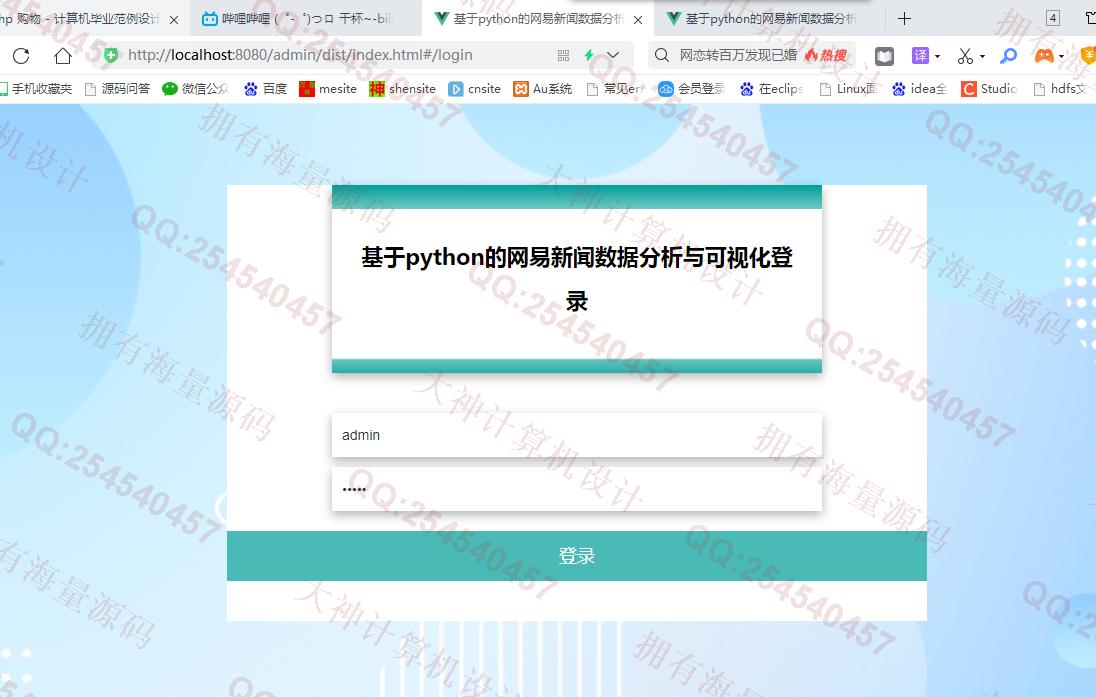Click the green shield security icon
Screen dimensions: 1096x697
click(111, 56)
